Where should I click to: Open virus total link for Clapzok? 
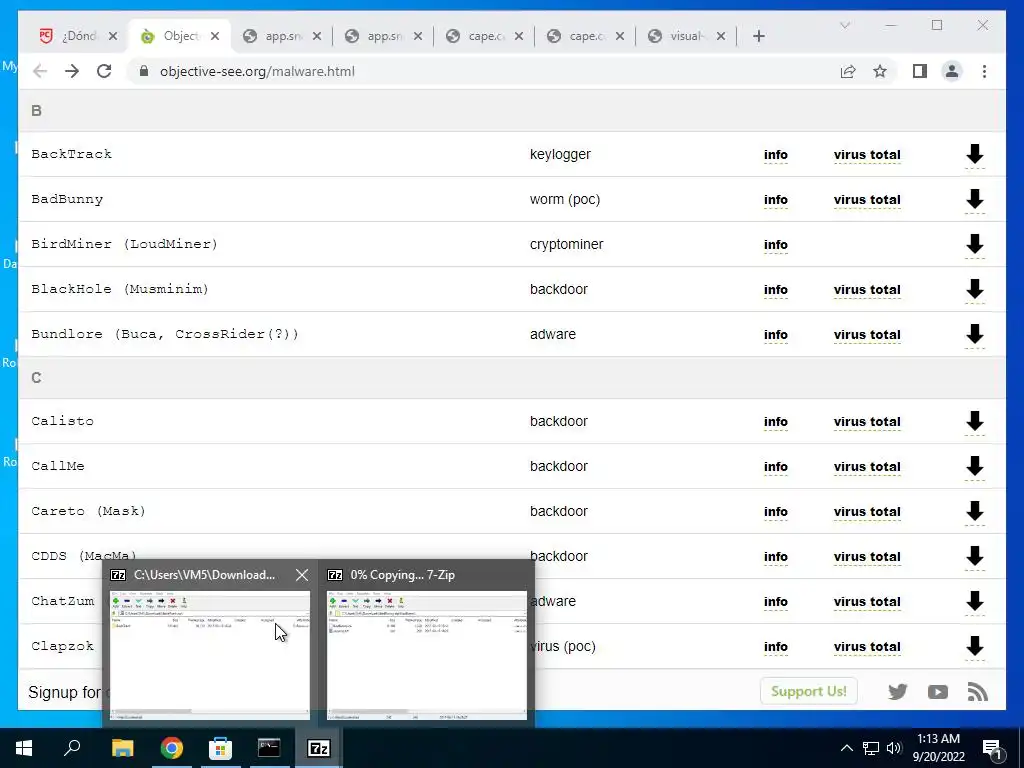867,647
